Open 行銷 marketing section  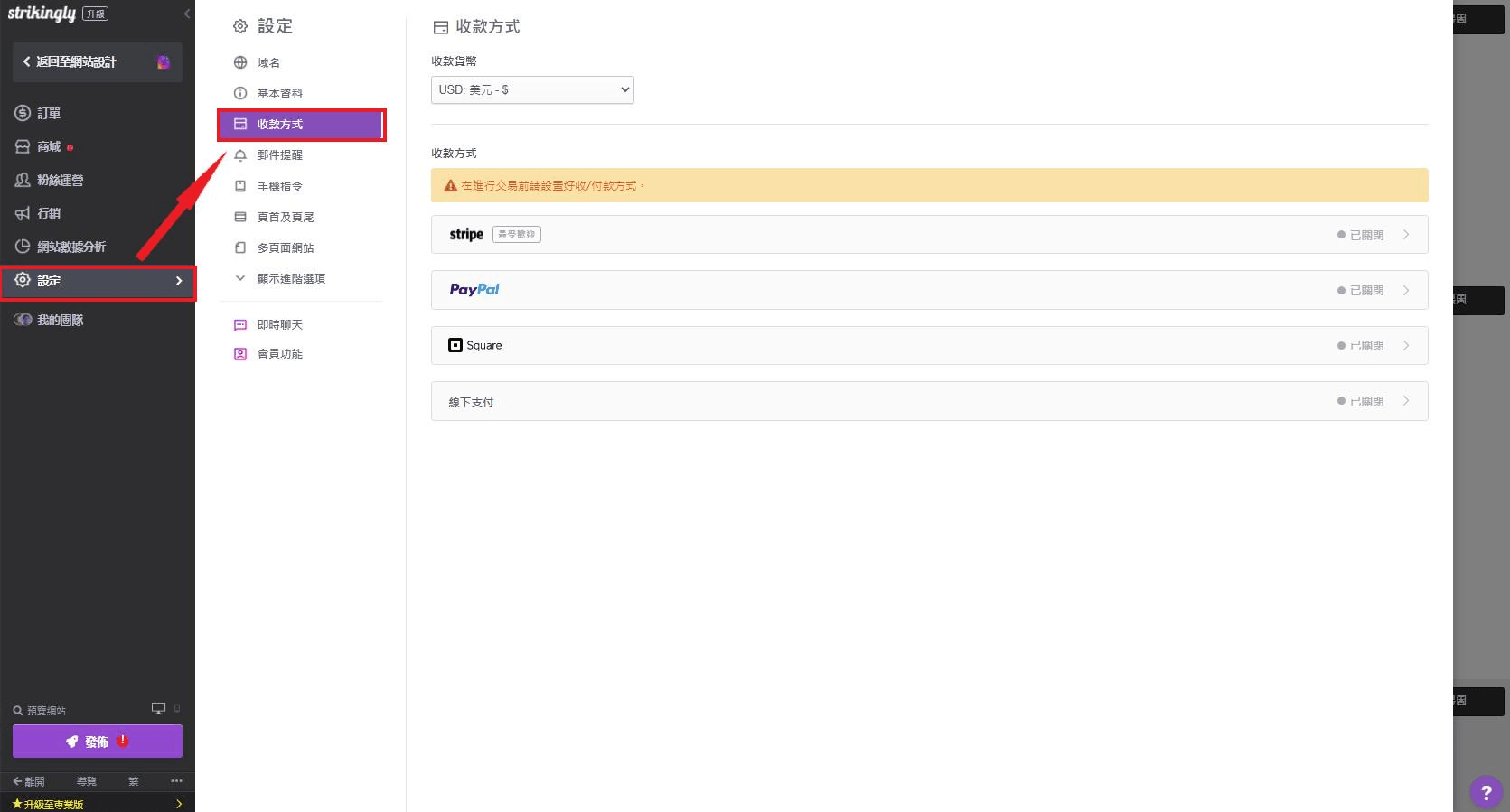(49, 214)
